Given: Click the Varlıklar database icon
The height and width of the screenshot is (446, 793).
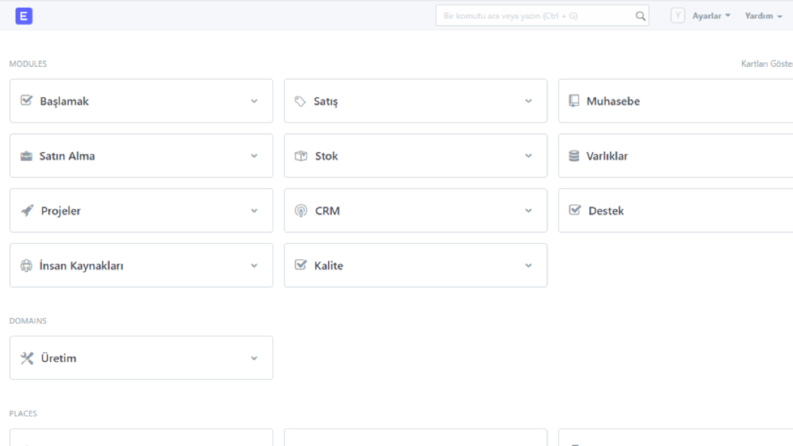Looking at the screenshot, I should (574, 156).
